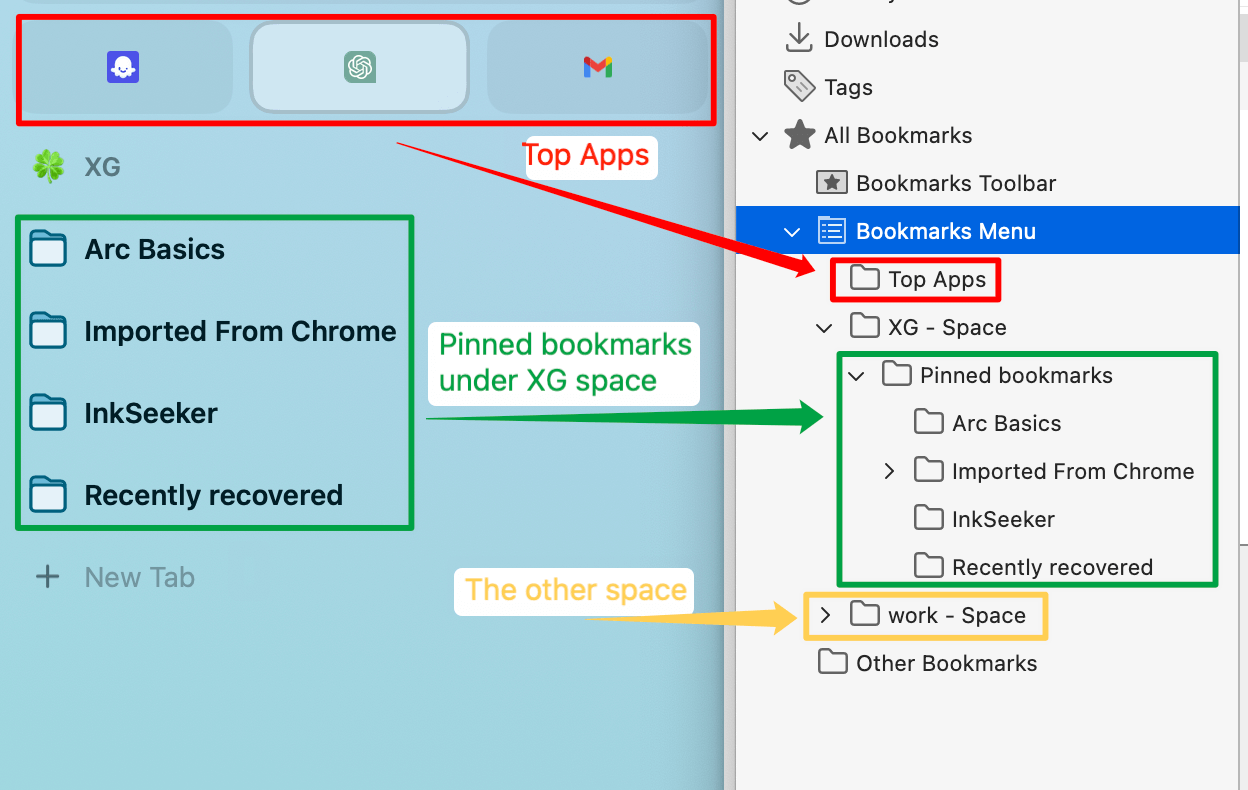Open the Arc Basics folder in sidebar
The height and width of the screenshot is (790, 1248).
tap(154, 249)
